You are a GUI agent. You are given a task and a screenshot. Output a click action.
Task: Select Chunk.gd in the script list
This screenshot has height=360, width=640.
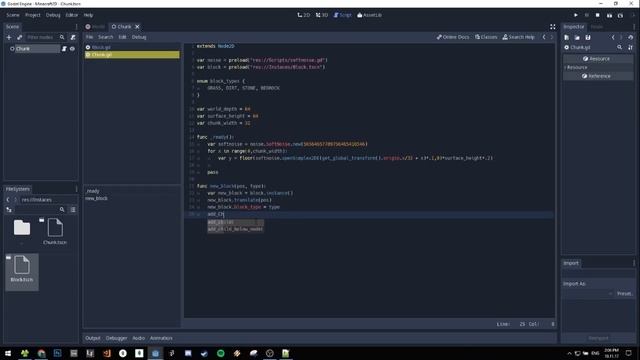tap(132, 55)
